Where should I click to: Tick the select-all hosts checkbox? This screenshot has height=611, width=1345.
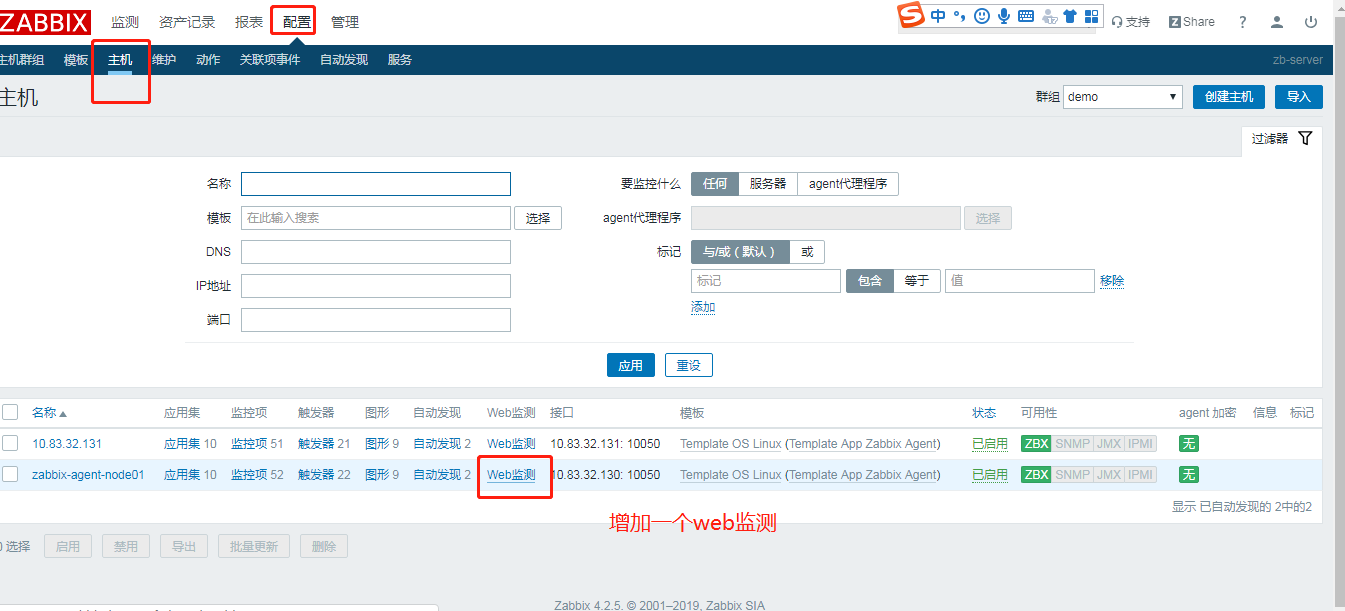(10, 412)
